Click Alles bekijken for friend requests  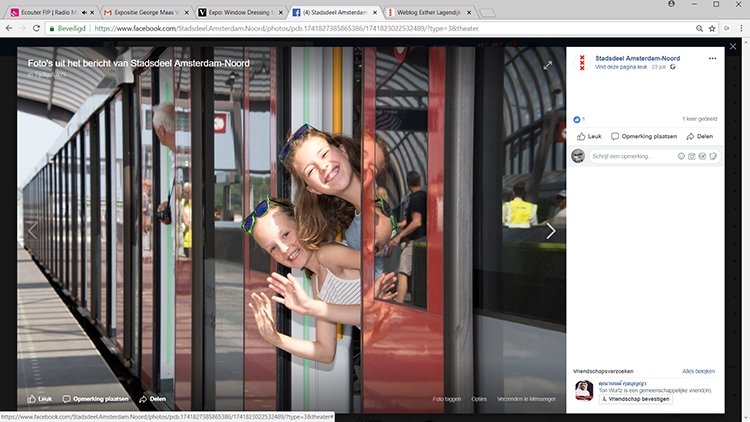pos(698,371)
